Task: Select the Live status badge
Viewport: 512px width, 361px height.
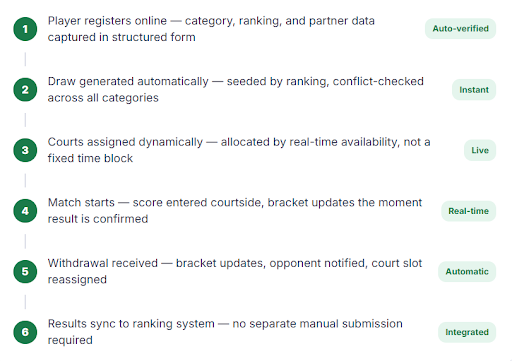Action: (x=480, y=150)
